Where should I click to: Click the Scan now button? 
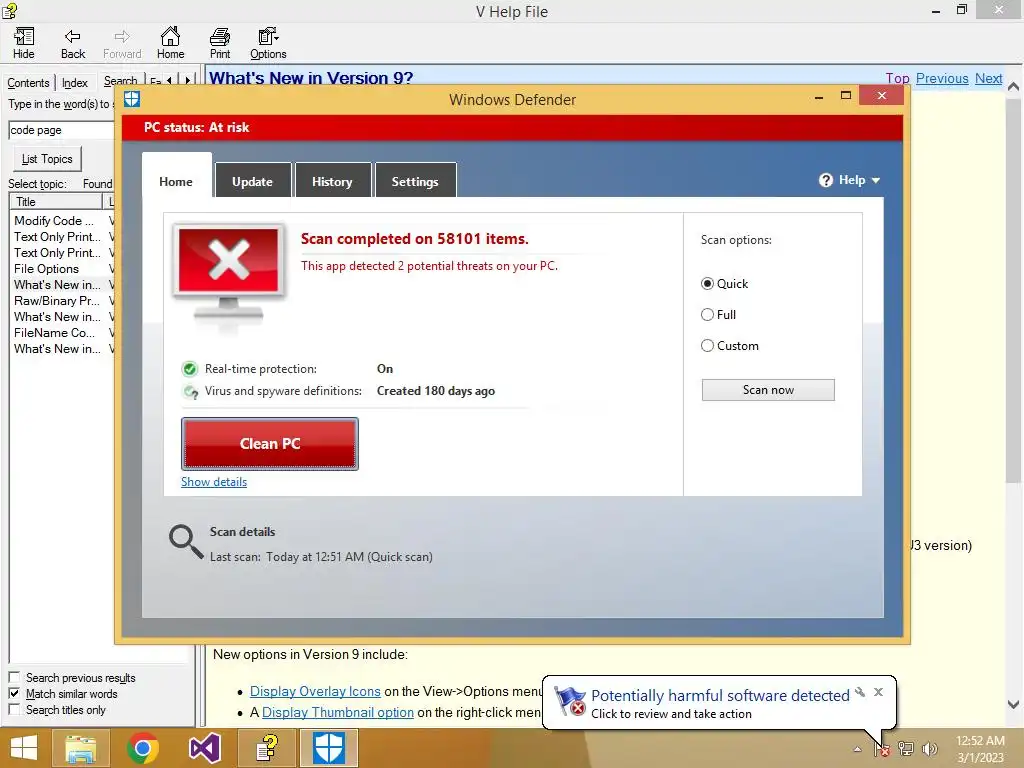[768, 390]
